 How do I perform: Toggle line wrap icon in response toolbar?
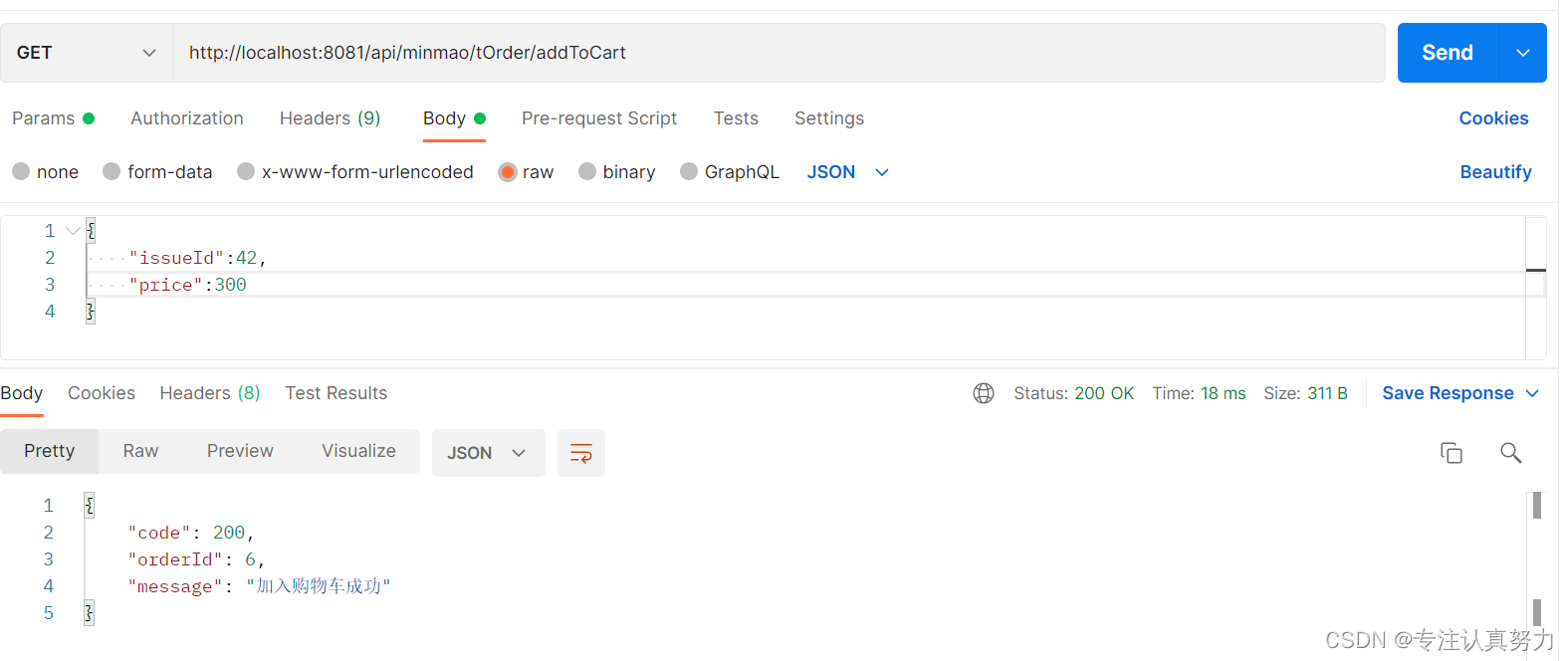click(x=581, y=453)
